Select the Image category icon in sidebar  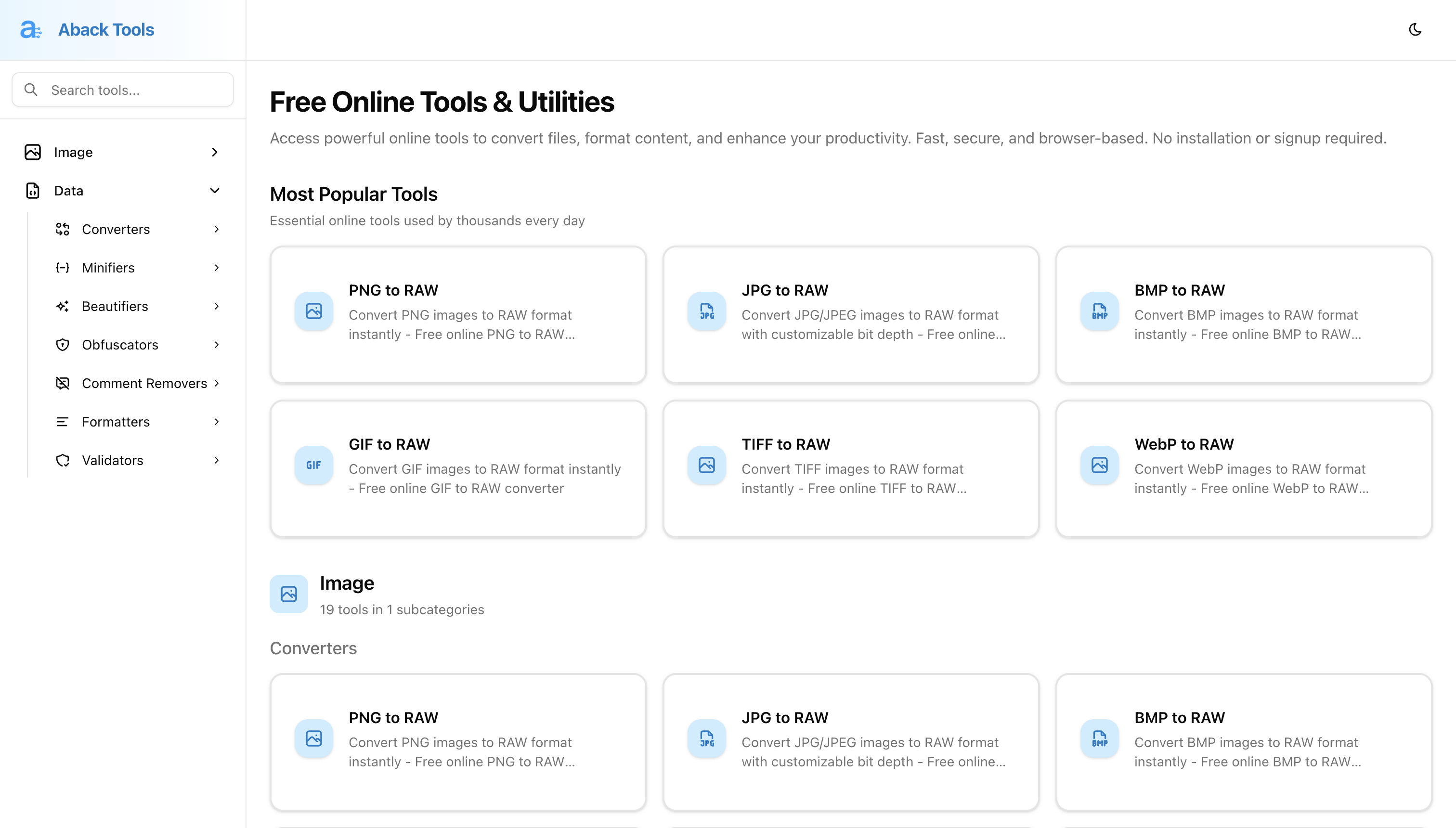click(32, 152)
